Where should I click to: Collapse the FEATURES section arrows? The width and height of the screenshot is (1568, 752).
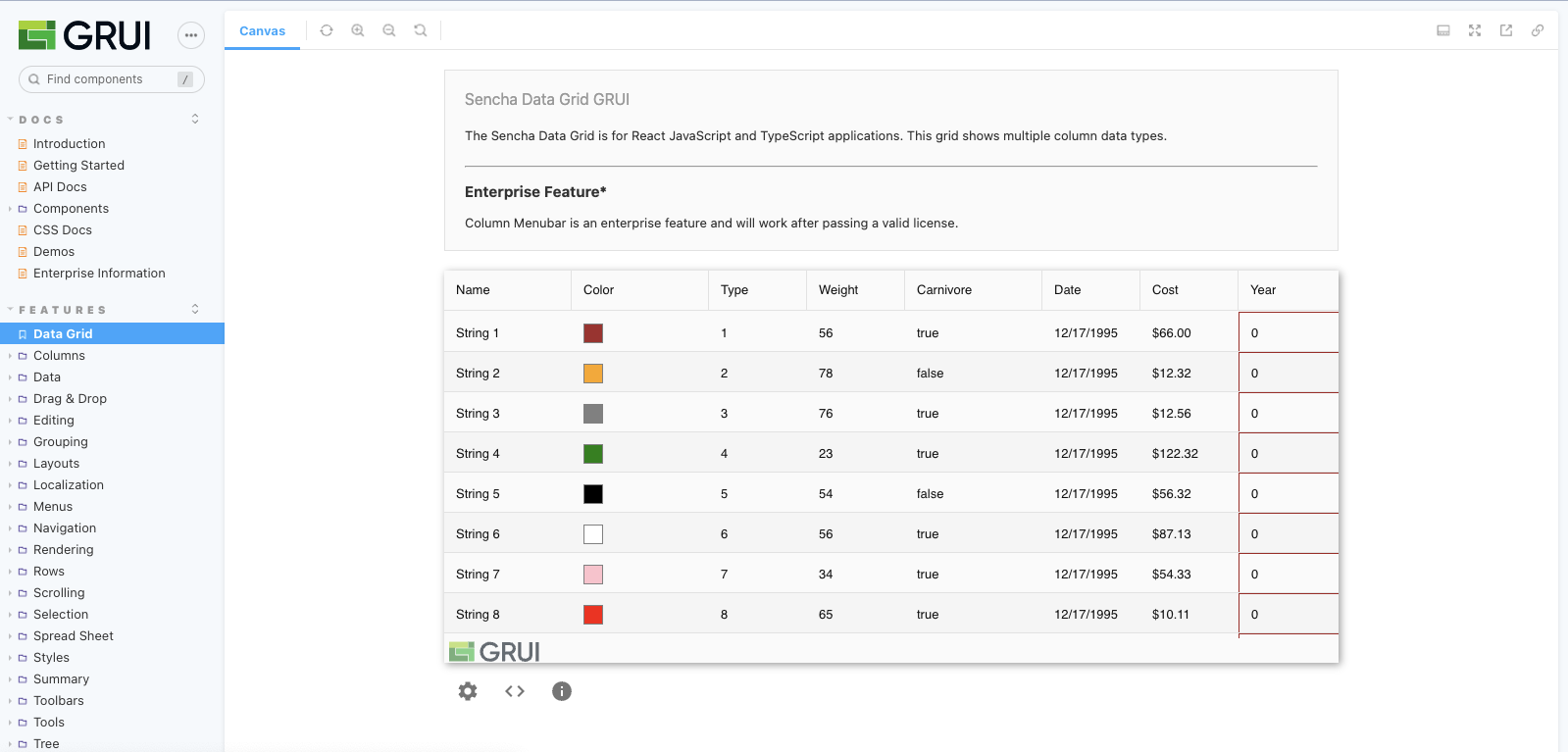(195, 309)
